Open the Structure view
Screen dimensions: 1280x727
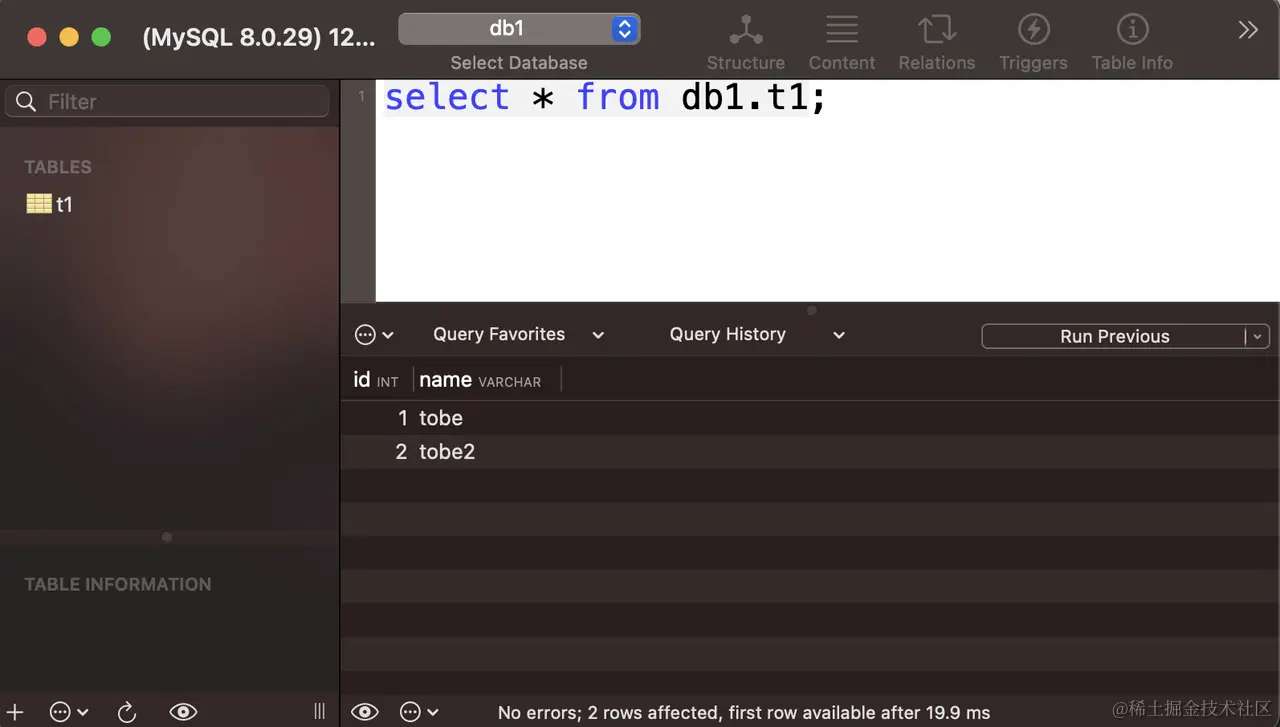[x=746, y=43]
